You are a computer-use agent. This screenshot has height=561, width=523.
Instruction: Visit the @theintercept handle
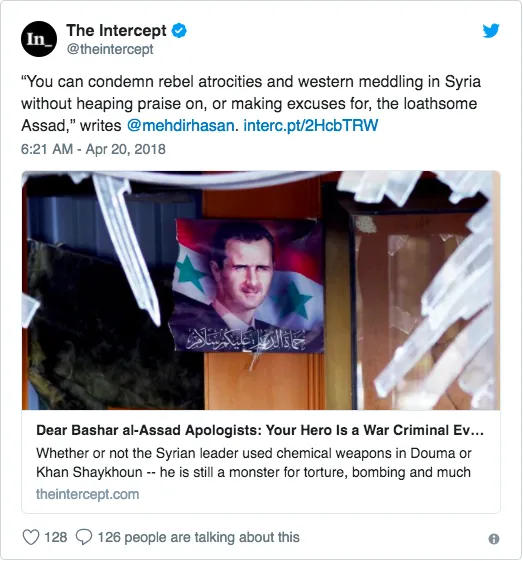[110, 49]
